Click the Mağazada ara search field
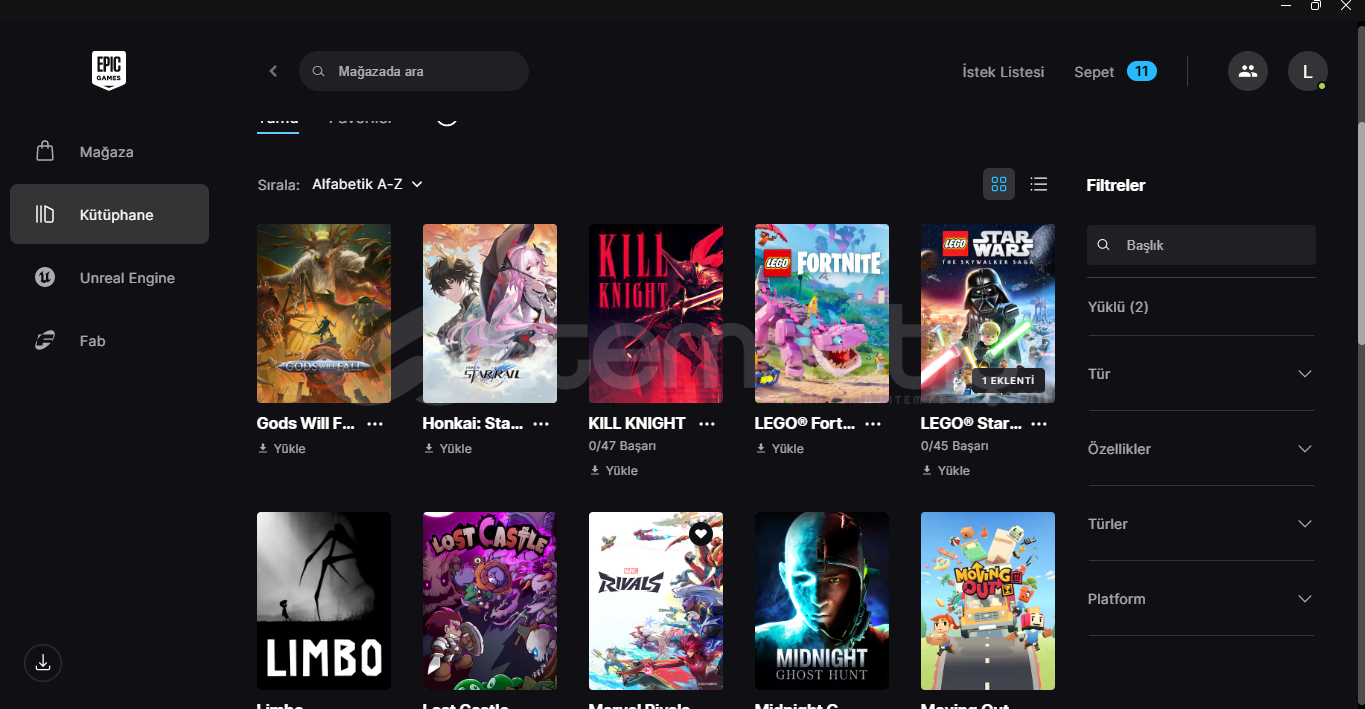 [414, 71]
